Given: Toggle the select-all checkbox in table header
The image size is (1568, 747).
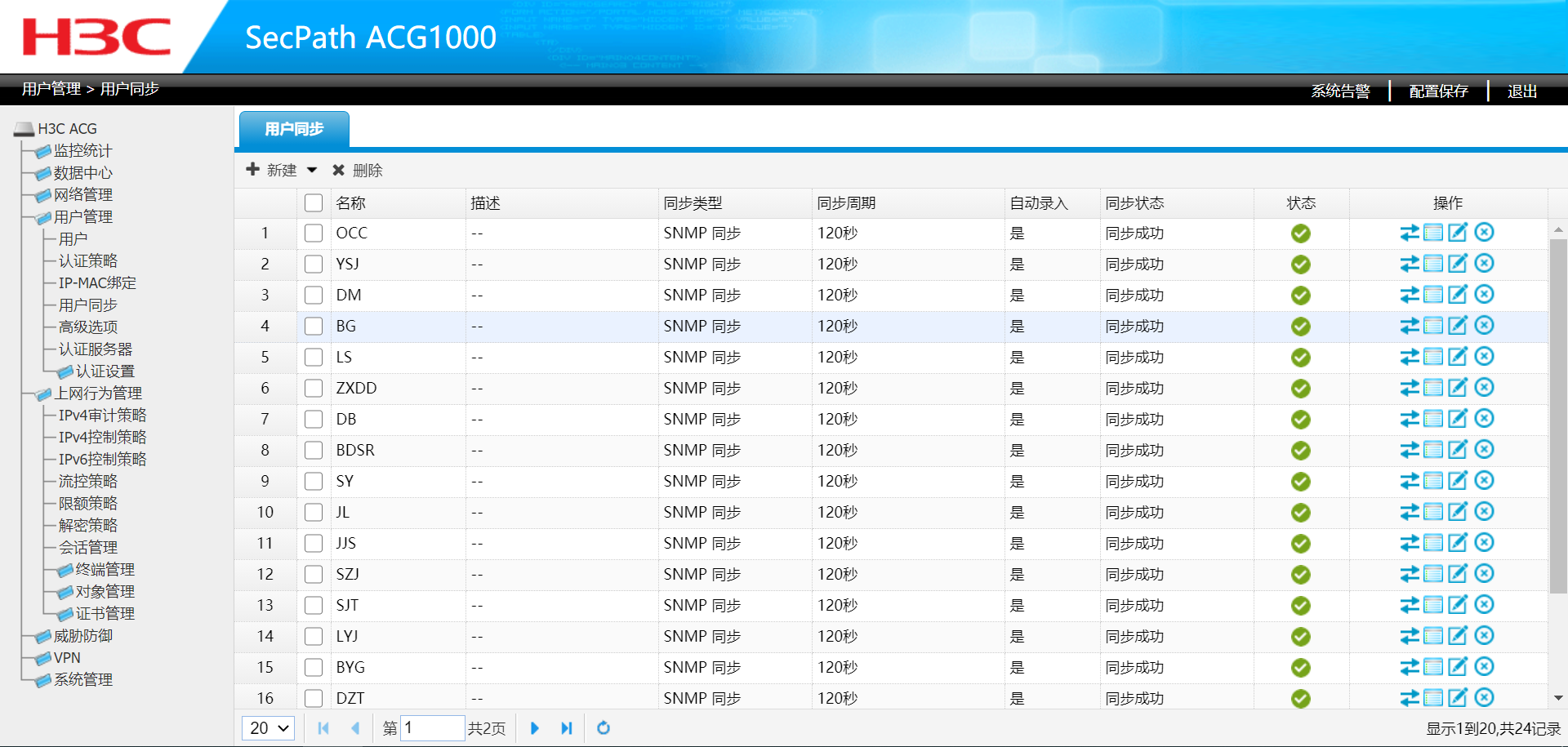Looking at the screenshot, I should click(x=314, y=202).
